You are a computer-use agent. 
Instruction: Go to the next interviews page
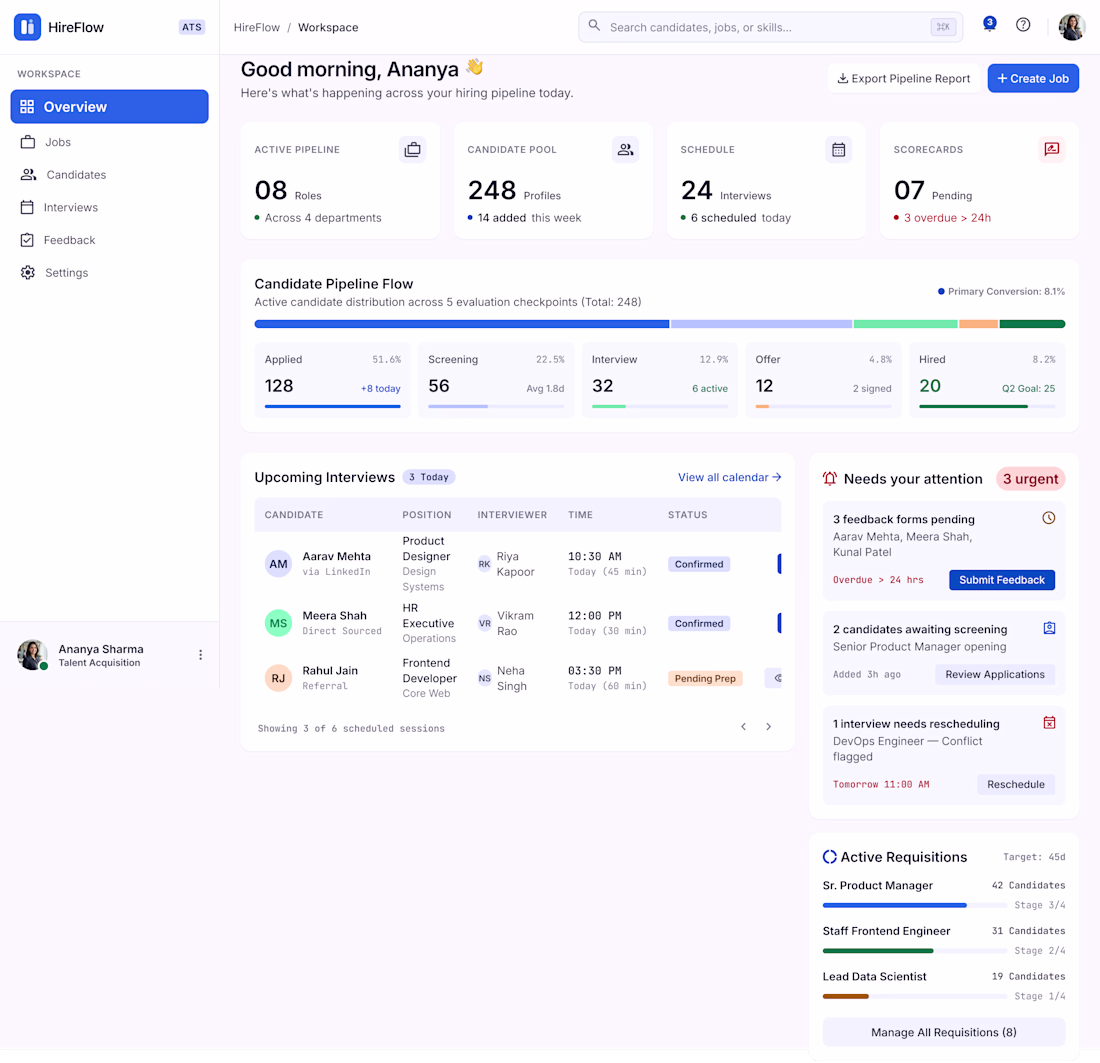click(x=768, y=727)
